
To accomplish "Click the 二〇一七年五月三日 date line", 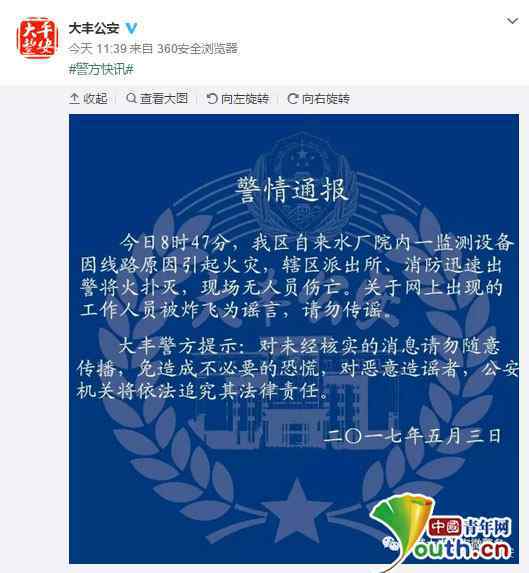I will click(x=412, y=436).
